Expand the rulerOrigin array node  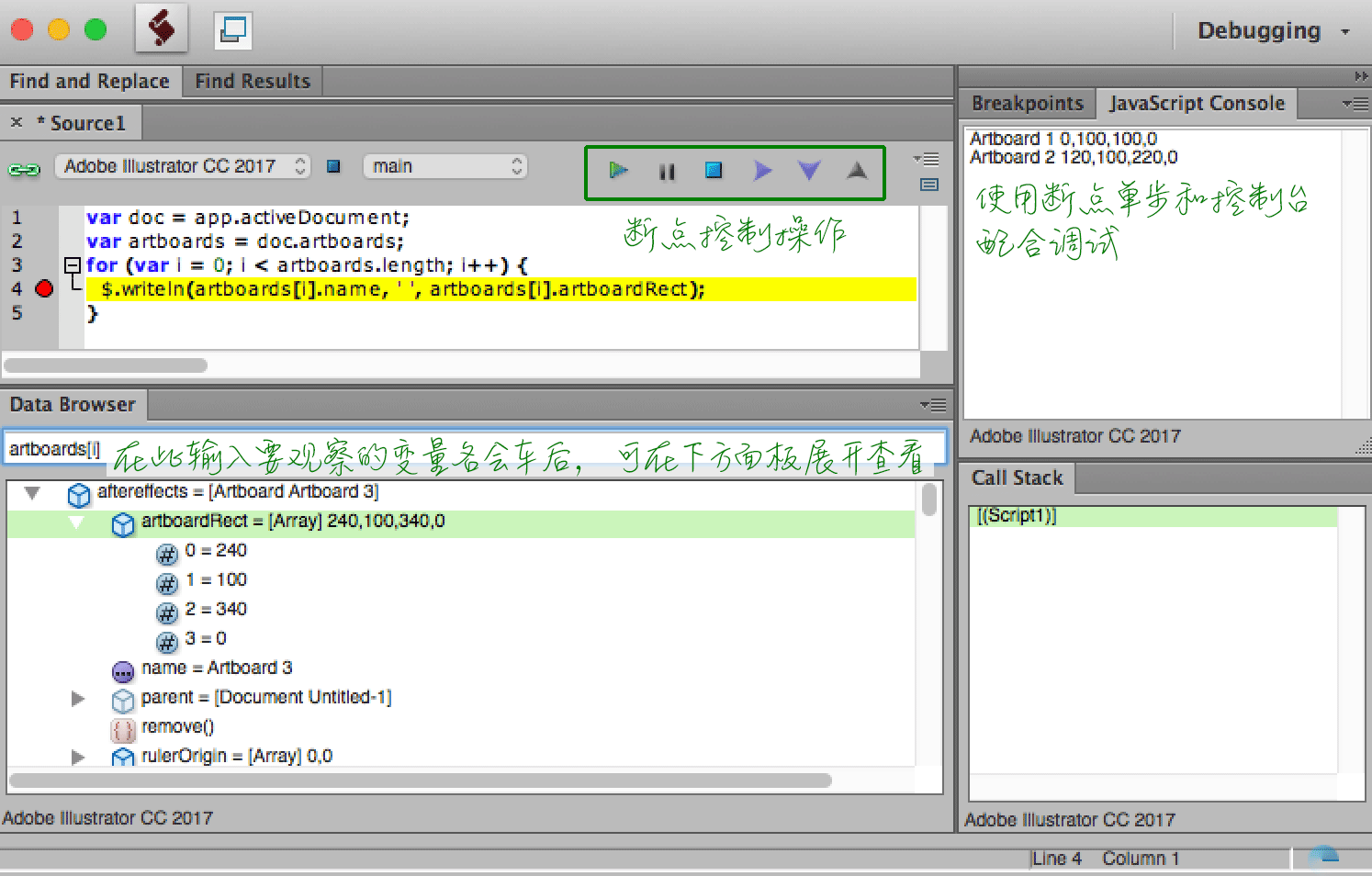(78, 757)
